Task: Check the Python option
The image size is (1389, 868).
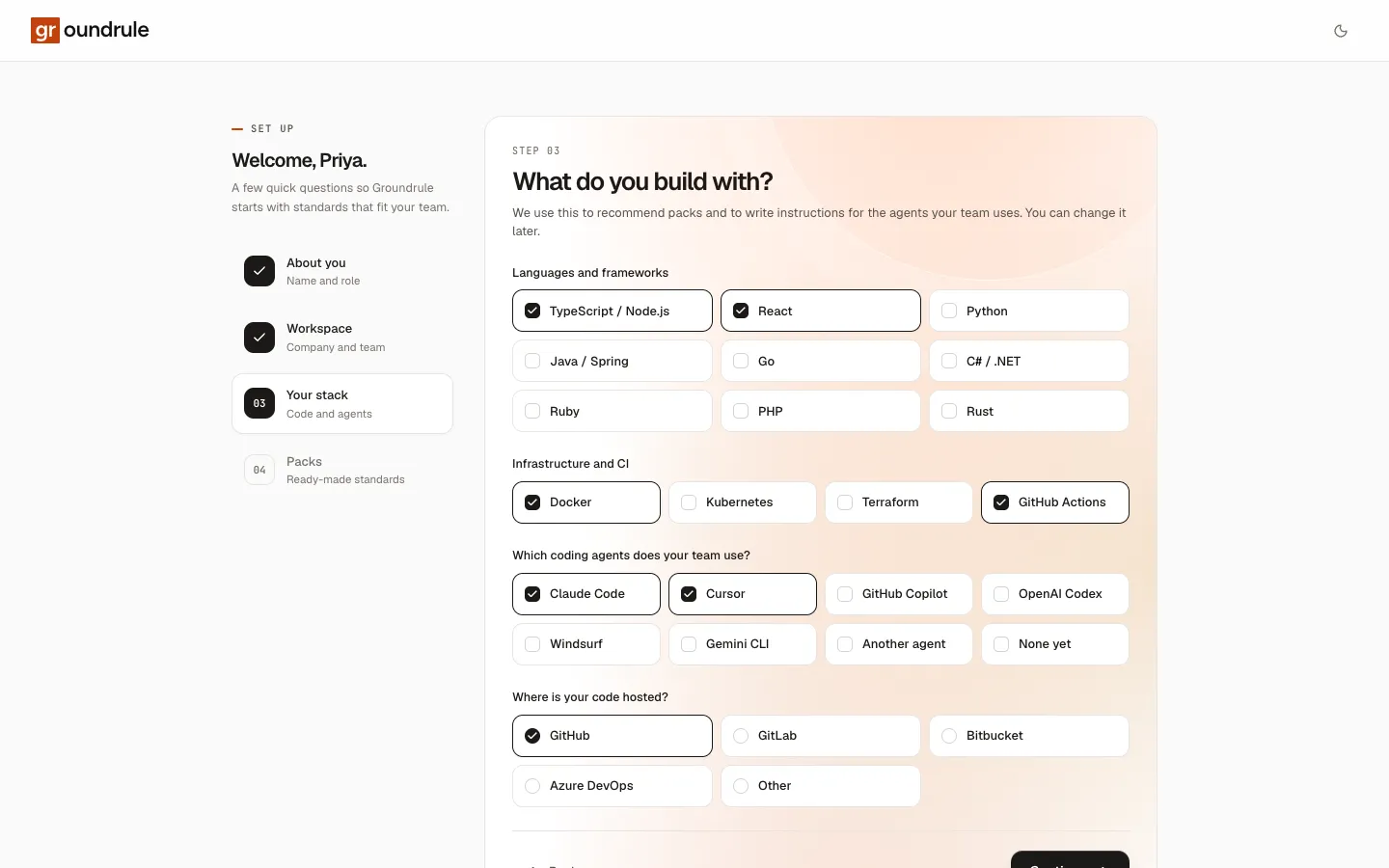Action: (x=1029, y=311)
